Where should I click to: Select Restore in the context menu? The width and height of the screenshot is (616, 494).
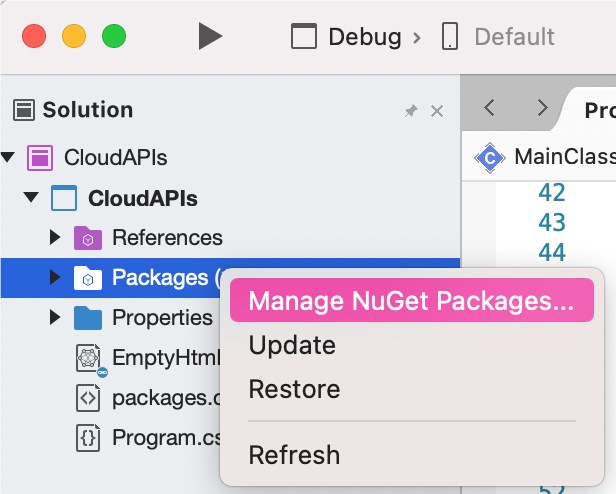point(294,389)
